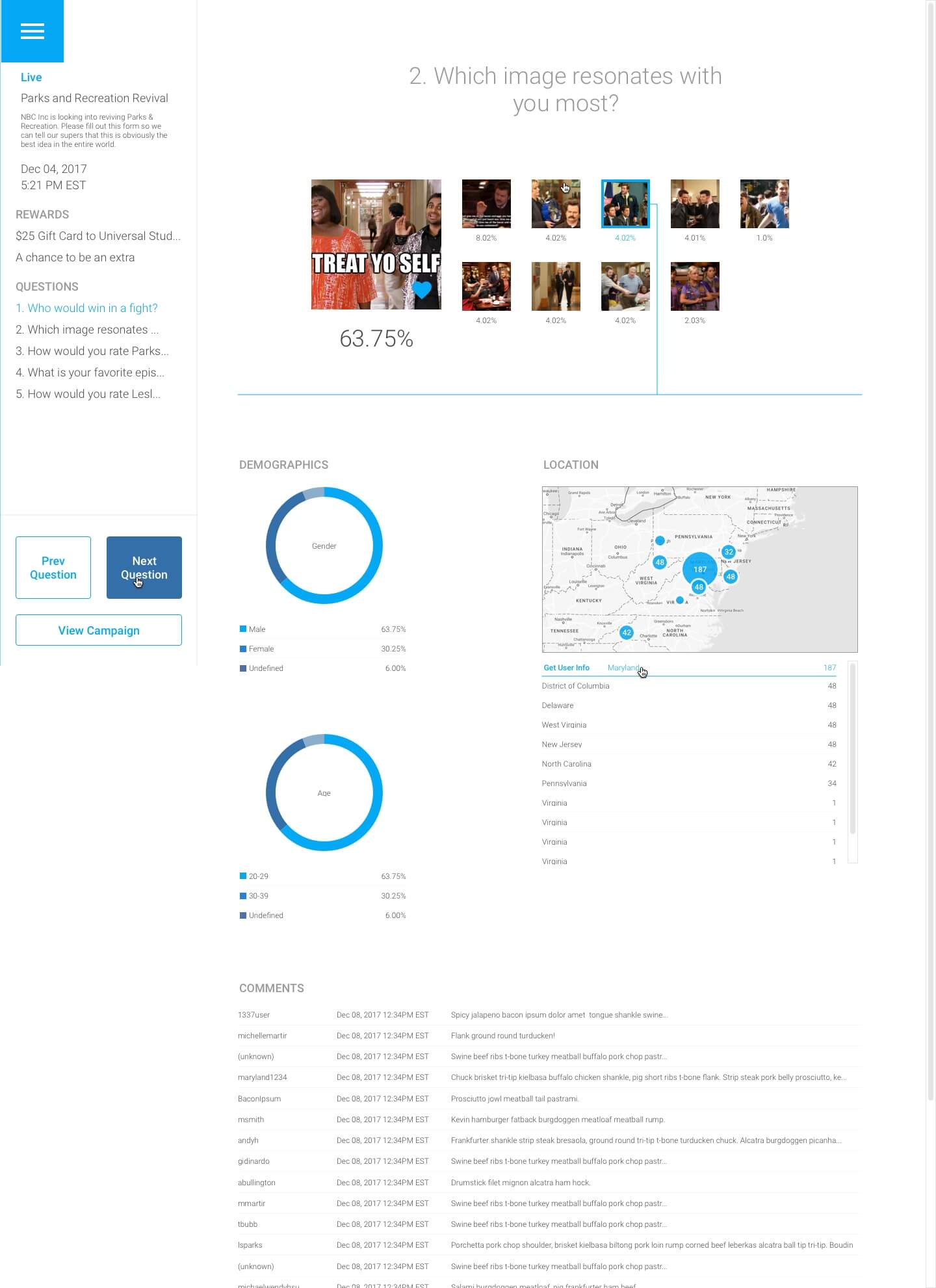This screenshot has height=1288, width=936.
Task: Select the highlighted blue-bordered thumbnail
Action: [x=625, y=204]
